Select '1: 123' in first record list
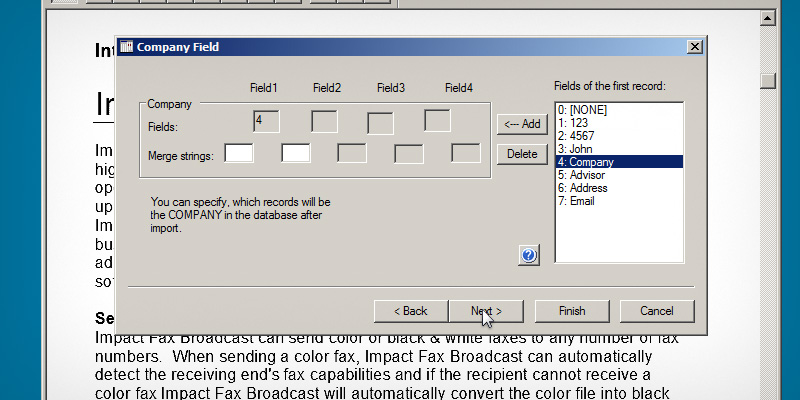800x400 pixels. point(573,122)
